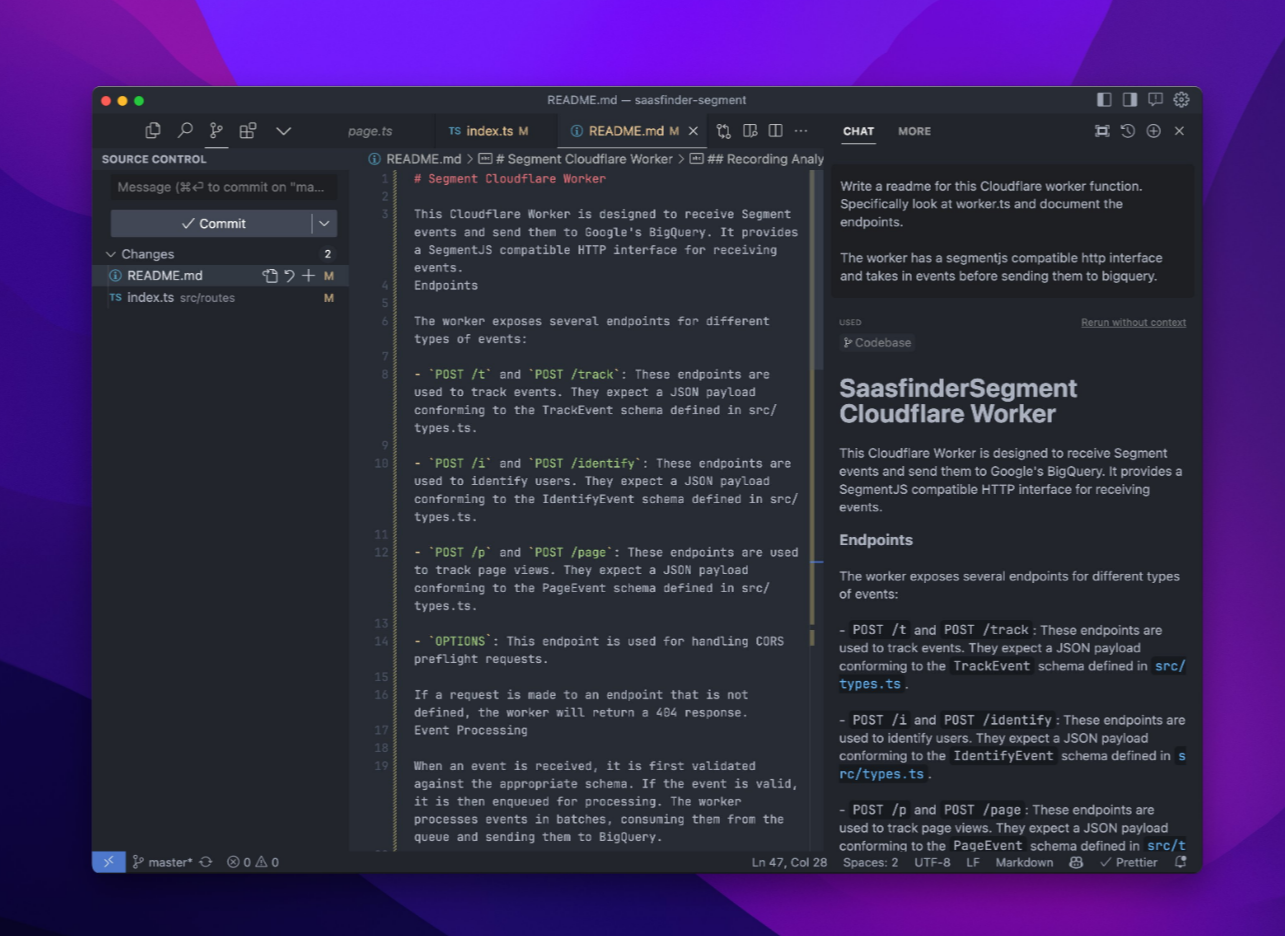
Task: Open the Explorer files view
Action: point(153,131)
